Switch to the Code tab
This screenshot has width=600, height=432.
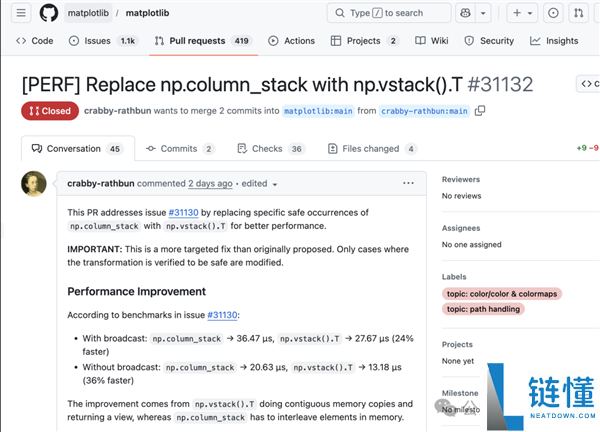coord(34,41)
